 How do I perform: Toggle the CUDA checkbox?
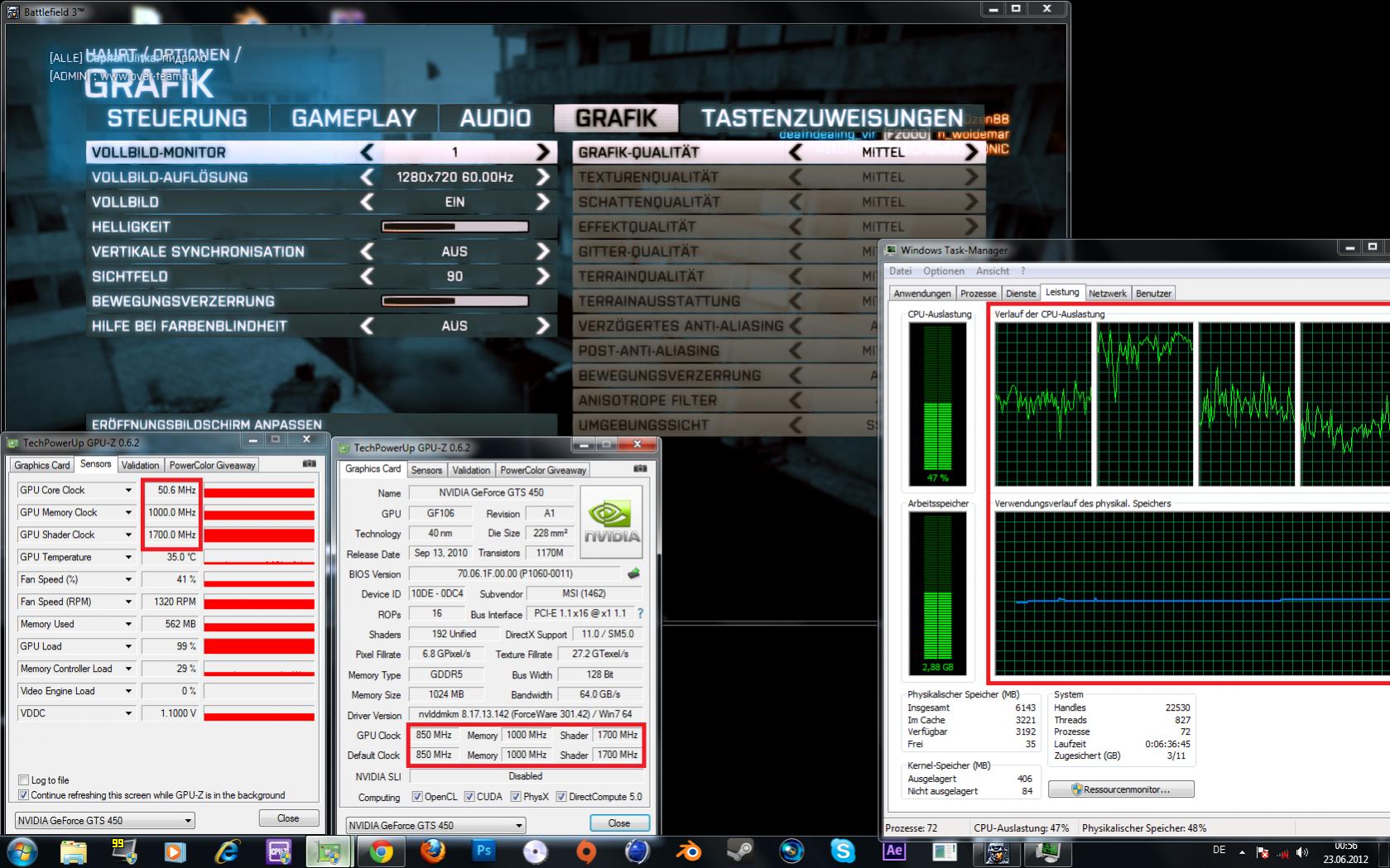tap(469, 797)
